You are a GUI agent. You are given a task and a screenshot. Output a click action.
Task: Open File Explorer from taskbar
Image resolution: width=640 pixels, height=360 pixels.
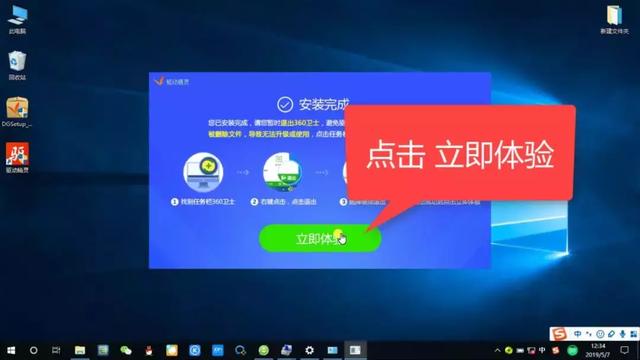(x=80, y=350)
